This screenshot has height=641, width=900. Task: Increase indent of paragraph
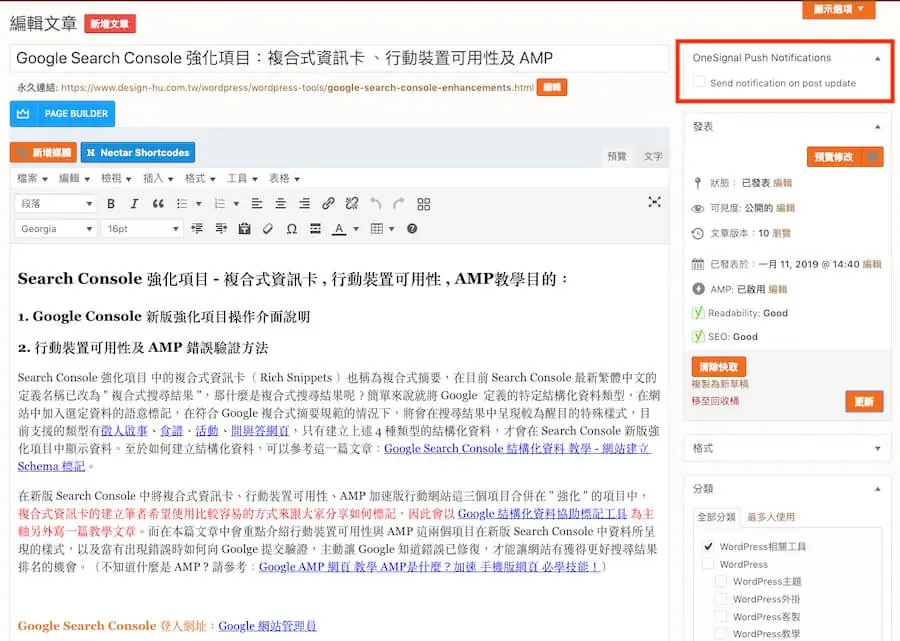[221, 229]
